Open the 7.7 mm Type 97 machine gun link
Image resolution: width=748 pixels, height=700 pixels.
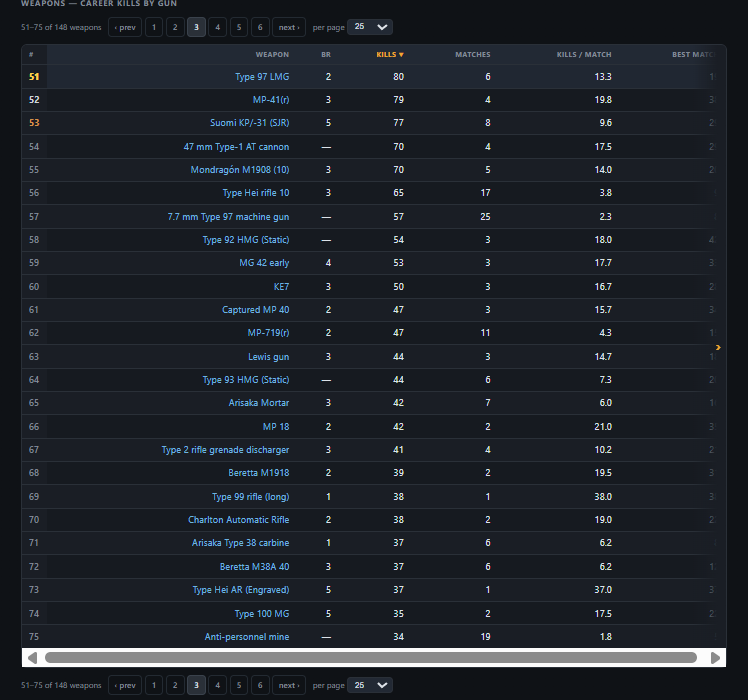228,217
